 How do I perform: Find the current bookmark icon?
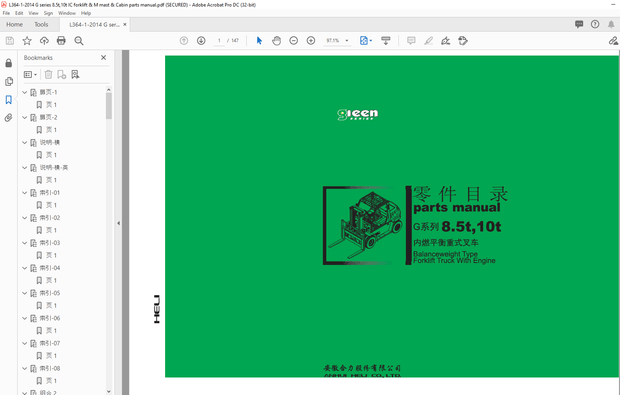point(75,74)
